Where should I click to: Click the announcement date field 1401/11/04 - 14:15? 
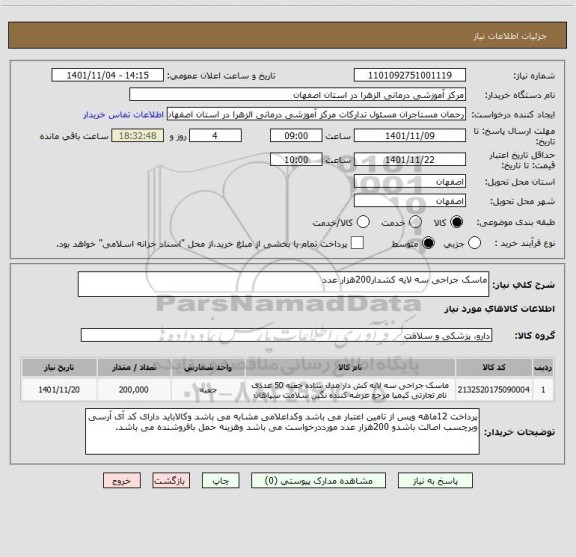(108, 75)
